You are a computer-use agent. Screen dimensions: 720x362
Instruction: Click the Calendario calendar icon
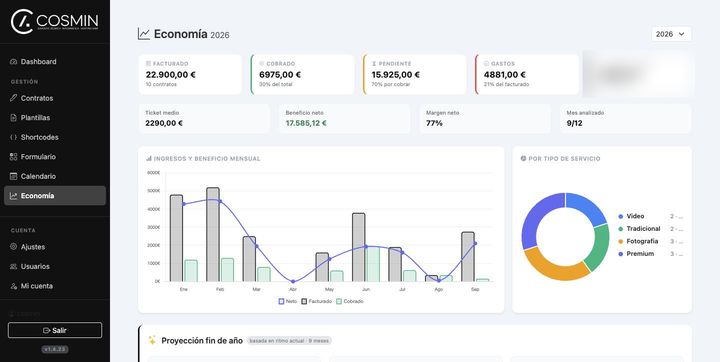[x=13, y=176]
